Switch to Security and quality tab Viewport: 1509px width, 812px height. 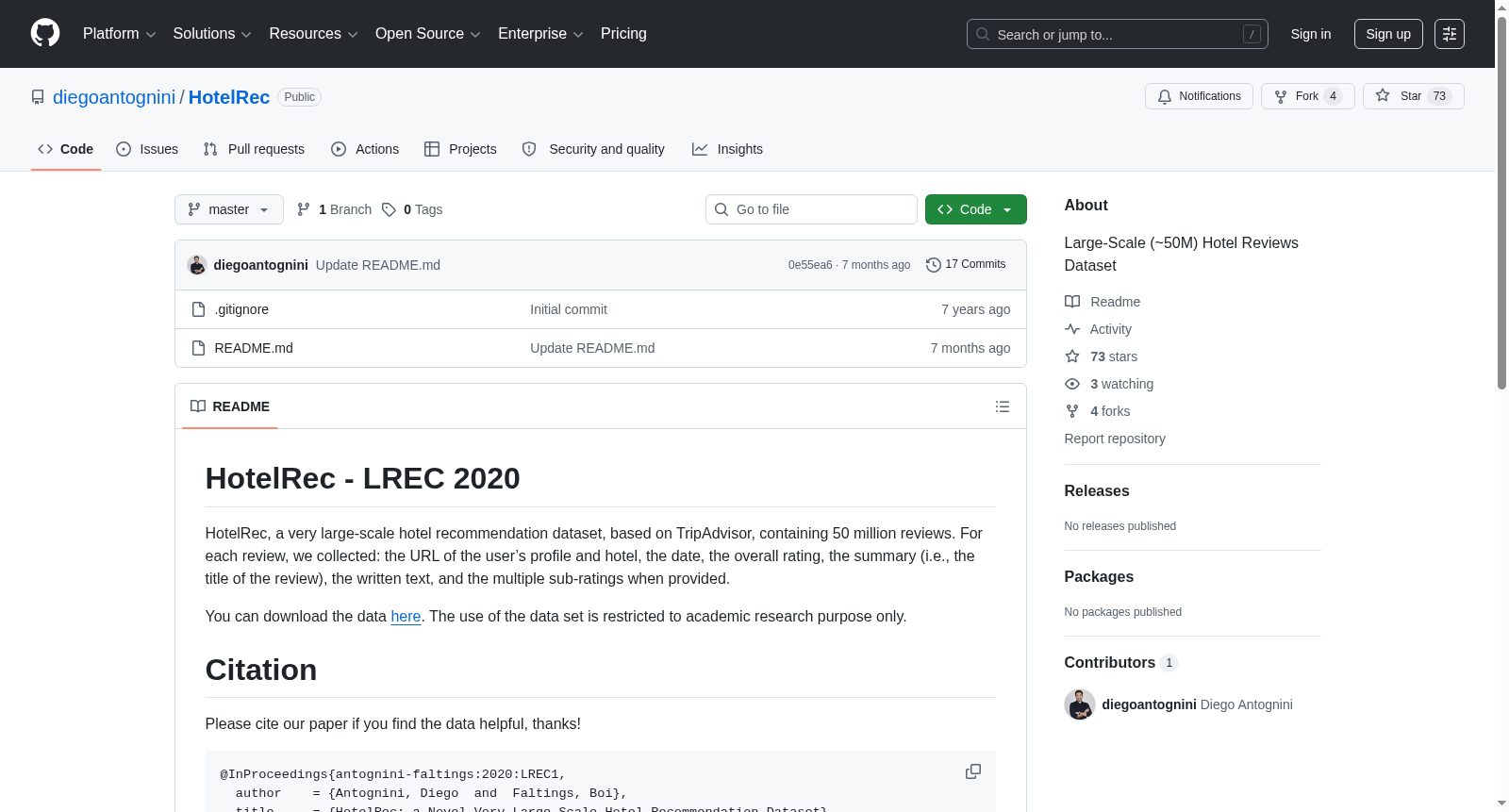[593, 149]
